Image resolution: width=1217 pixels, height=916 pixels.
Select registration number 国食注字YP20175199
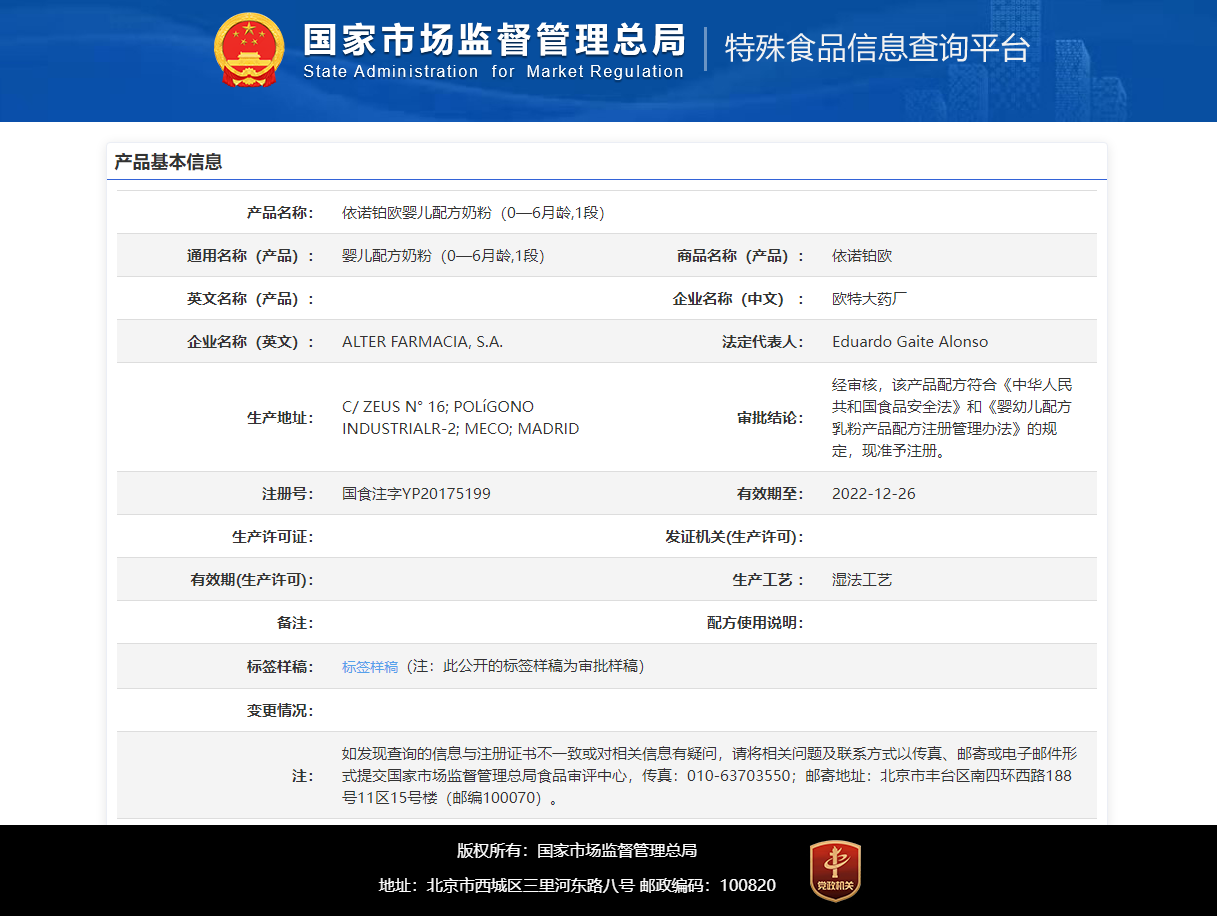click(x=416, y=494)
